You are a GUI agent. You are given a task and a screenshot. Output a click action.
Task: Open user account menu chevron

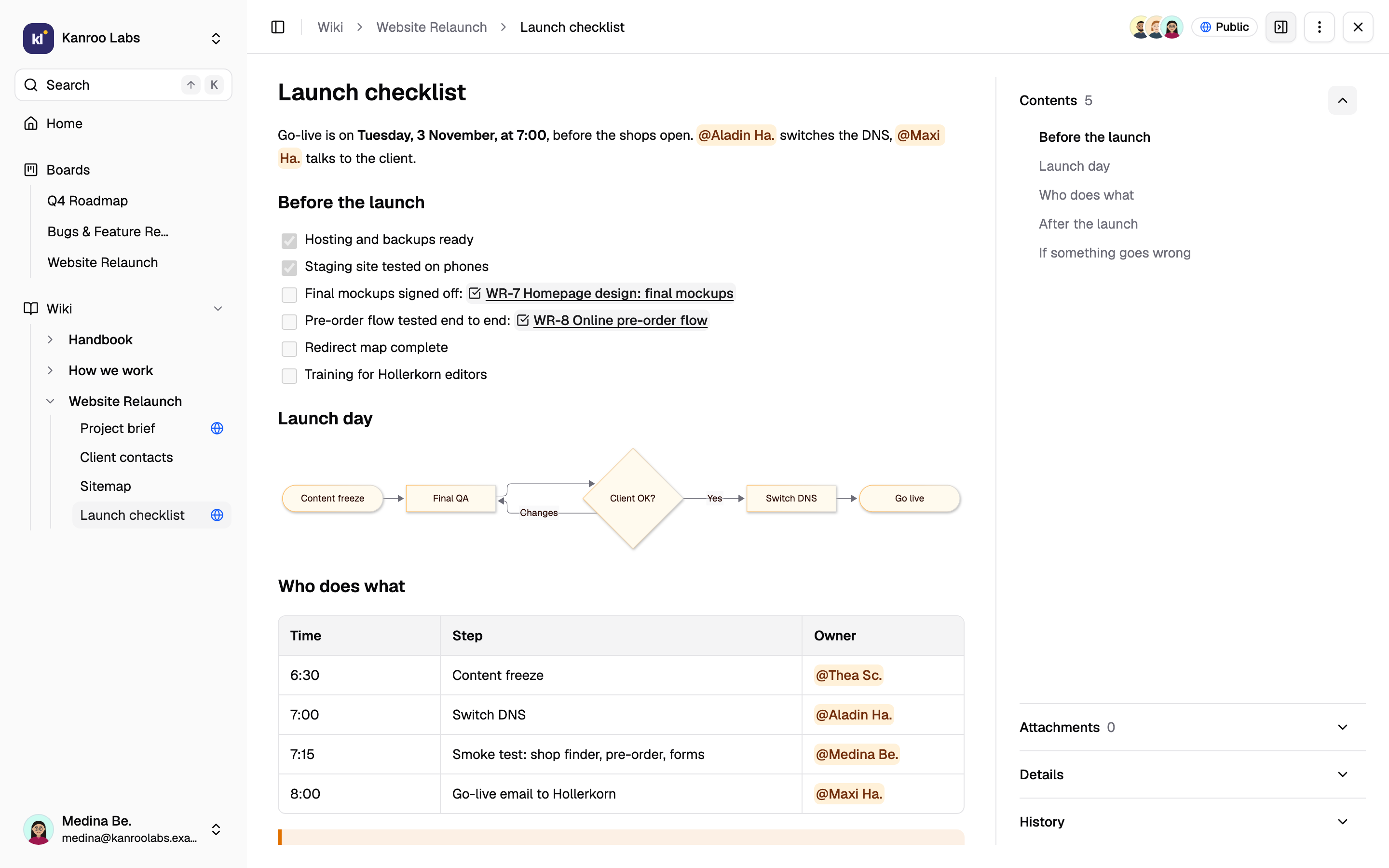[x=216, y=829]
